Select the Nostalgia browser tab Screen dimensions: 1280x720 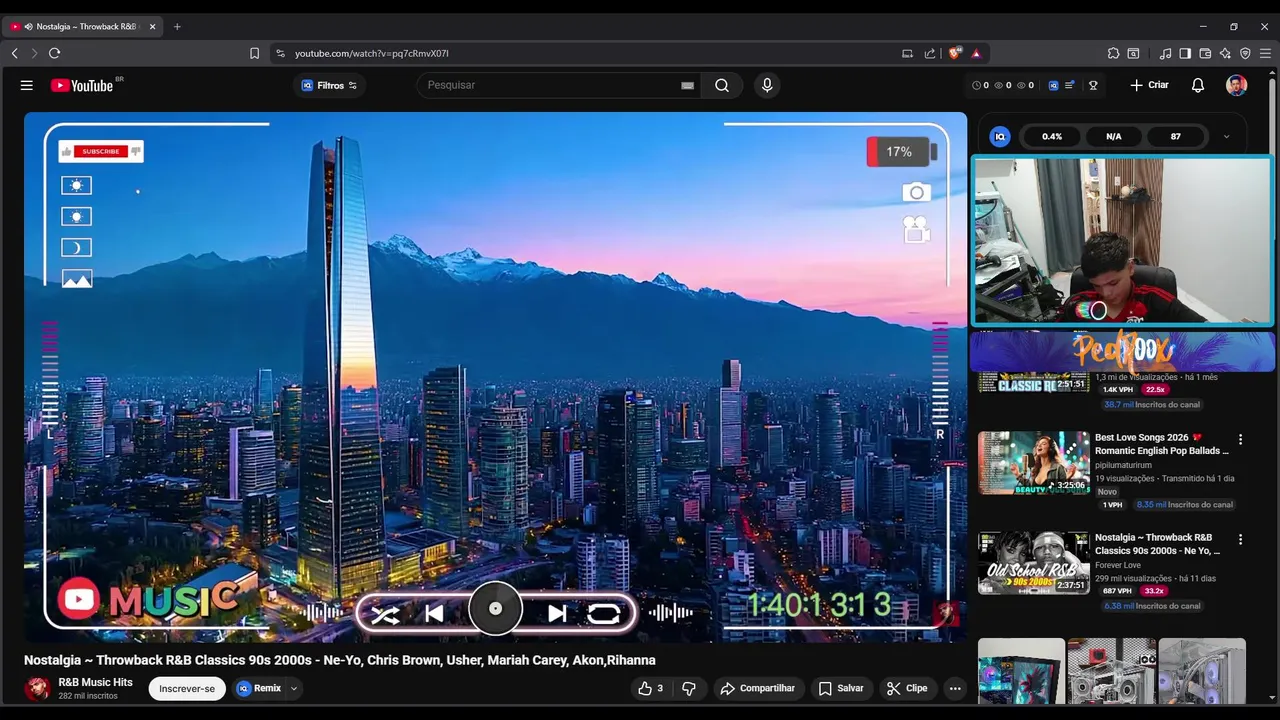pos(85,27)
